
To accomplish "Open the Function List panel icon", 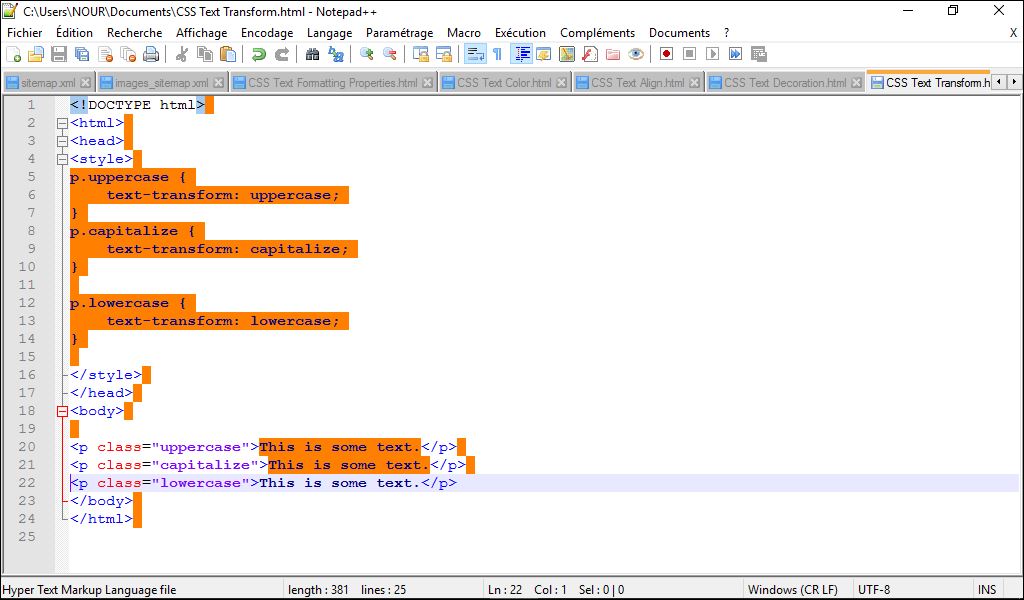I will pos(590,54).
